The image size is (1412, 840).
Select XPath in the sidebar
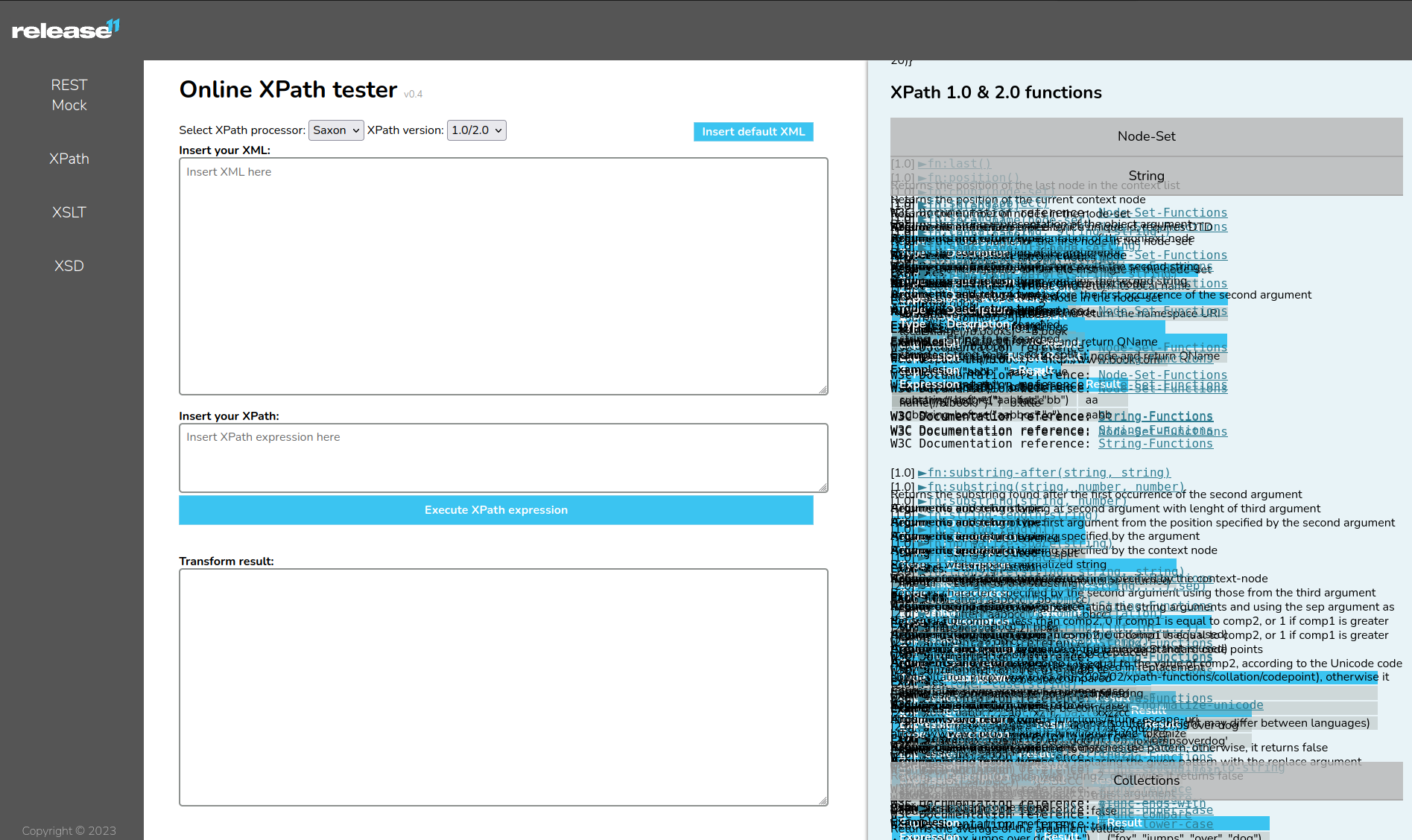pos(69,159)
